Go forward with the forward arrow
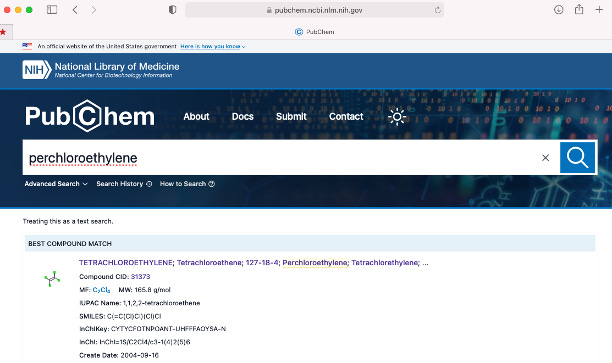612x363 pixels. [94, 10]
